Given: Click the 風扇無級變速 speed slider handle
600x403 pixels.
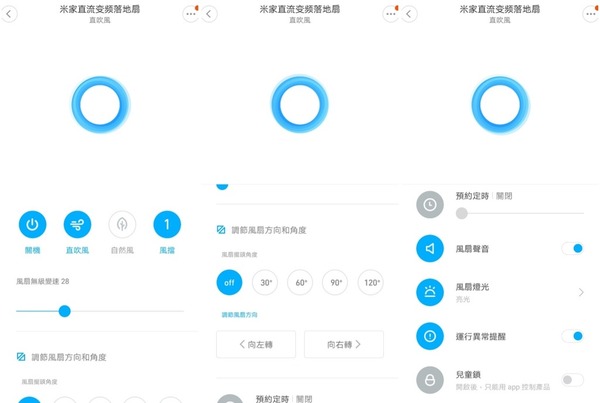Looking at the screenshot, I should pos(65,311).
